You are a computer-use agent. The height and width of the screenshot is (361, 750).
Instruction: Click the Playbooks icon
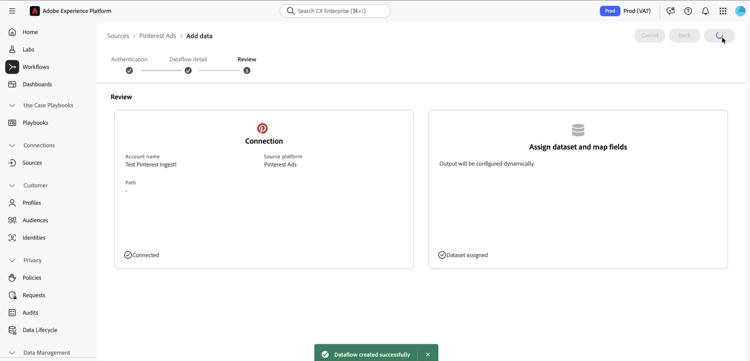pyautogui.click(x=12, y=122)
